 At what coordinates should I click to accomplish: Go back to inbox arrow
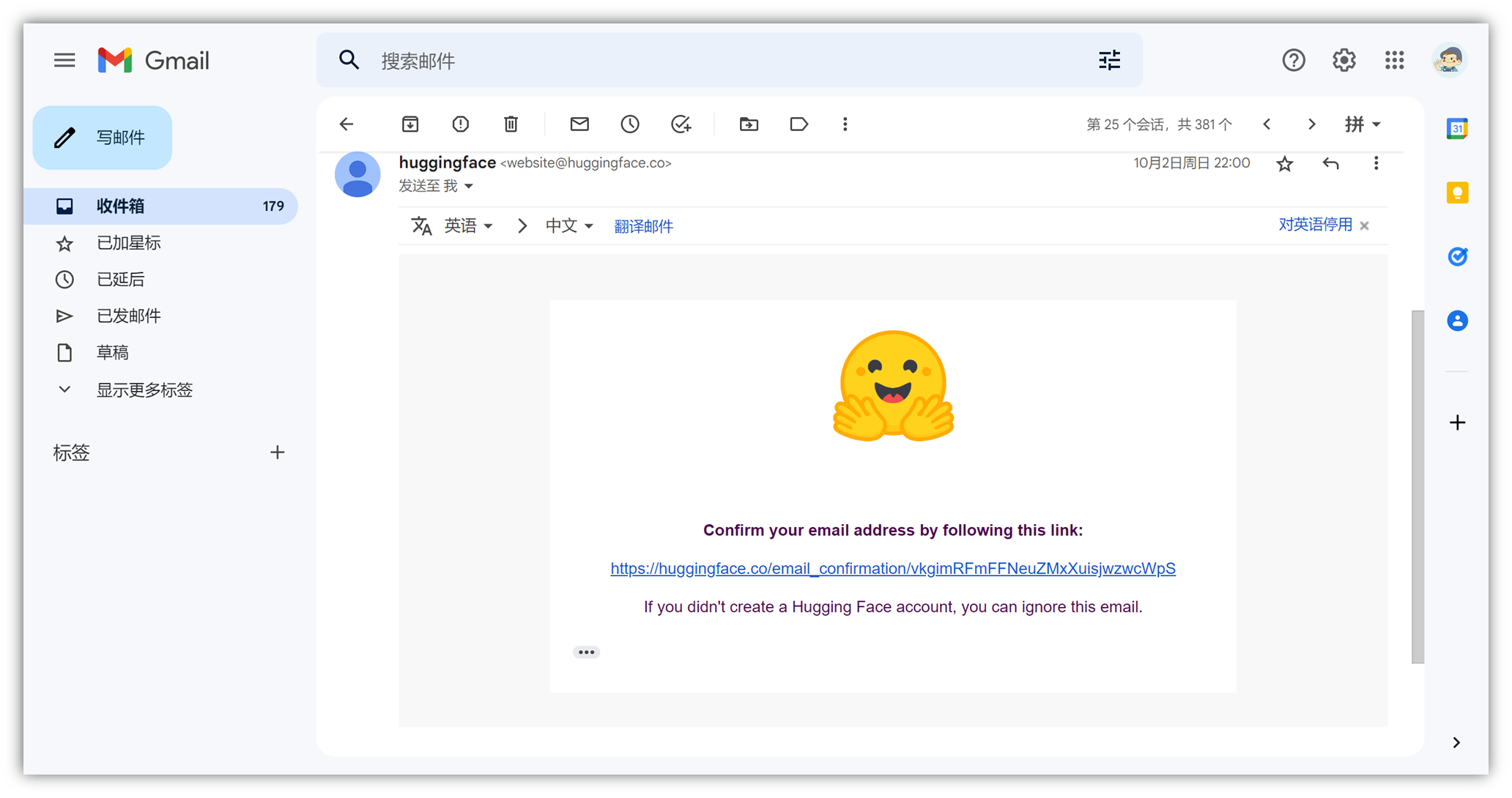[346, 124]
